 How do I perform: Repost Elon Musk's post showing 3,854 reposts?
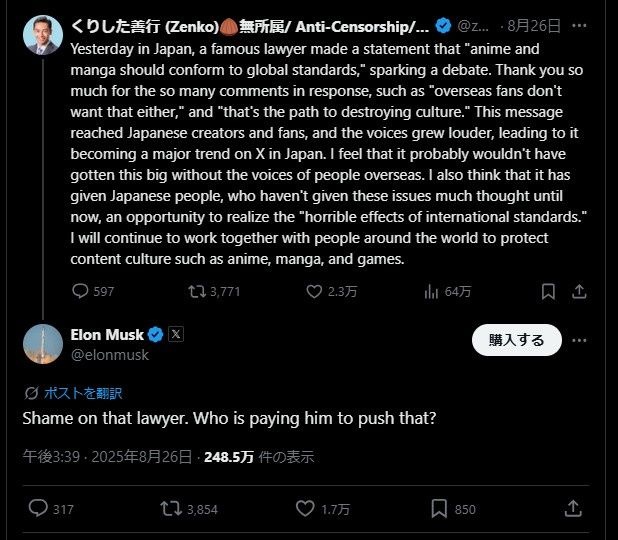[172, 509]
